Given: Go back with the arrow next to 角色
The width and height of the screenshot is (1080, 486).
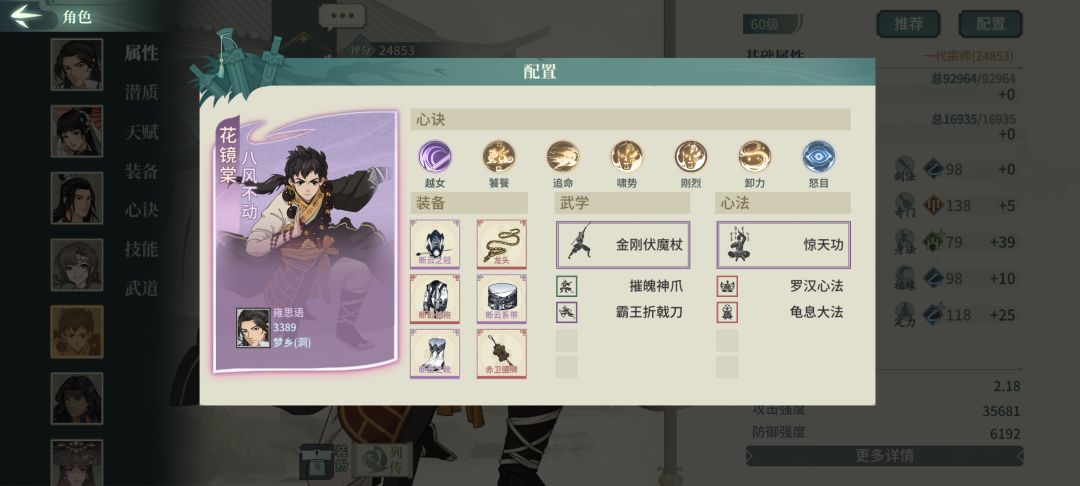Looking at the screenshot, I should coord(26,17).
